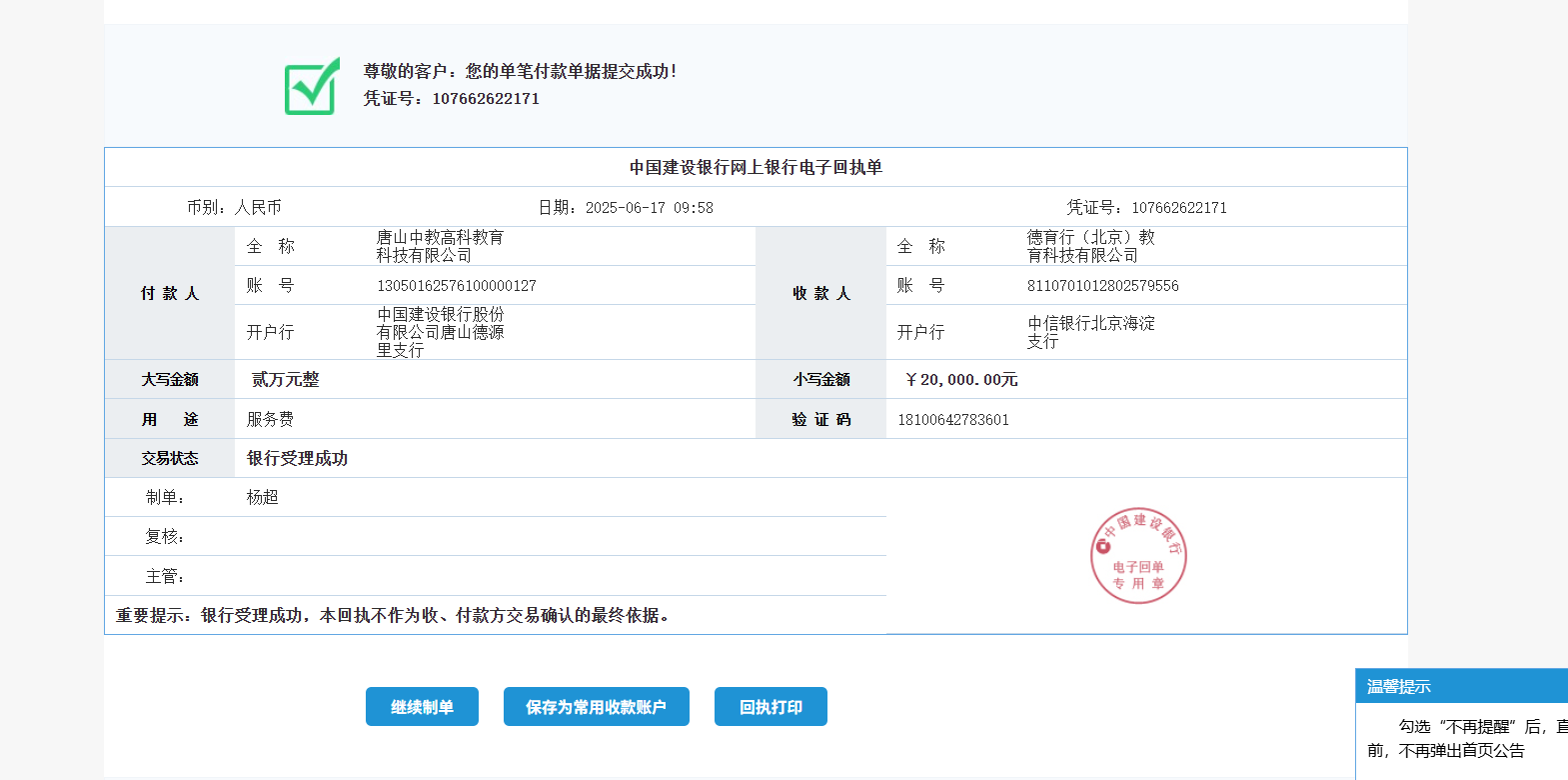This screenshot has width=1568, height=780.
Task: Click the 验证码 label cell
Action: click(821, 419)
